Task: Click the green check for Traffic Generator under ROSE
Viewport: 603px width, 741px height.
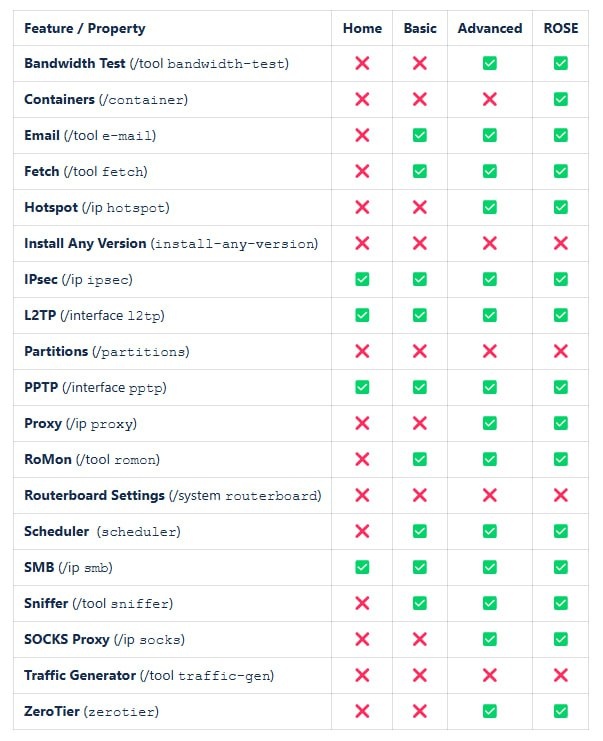Action: click(x=561, y=675)
